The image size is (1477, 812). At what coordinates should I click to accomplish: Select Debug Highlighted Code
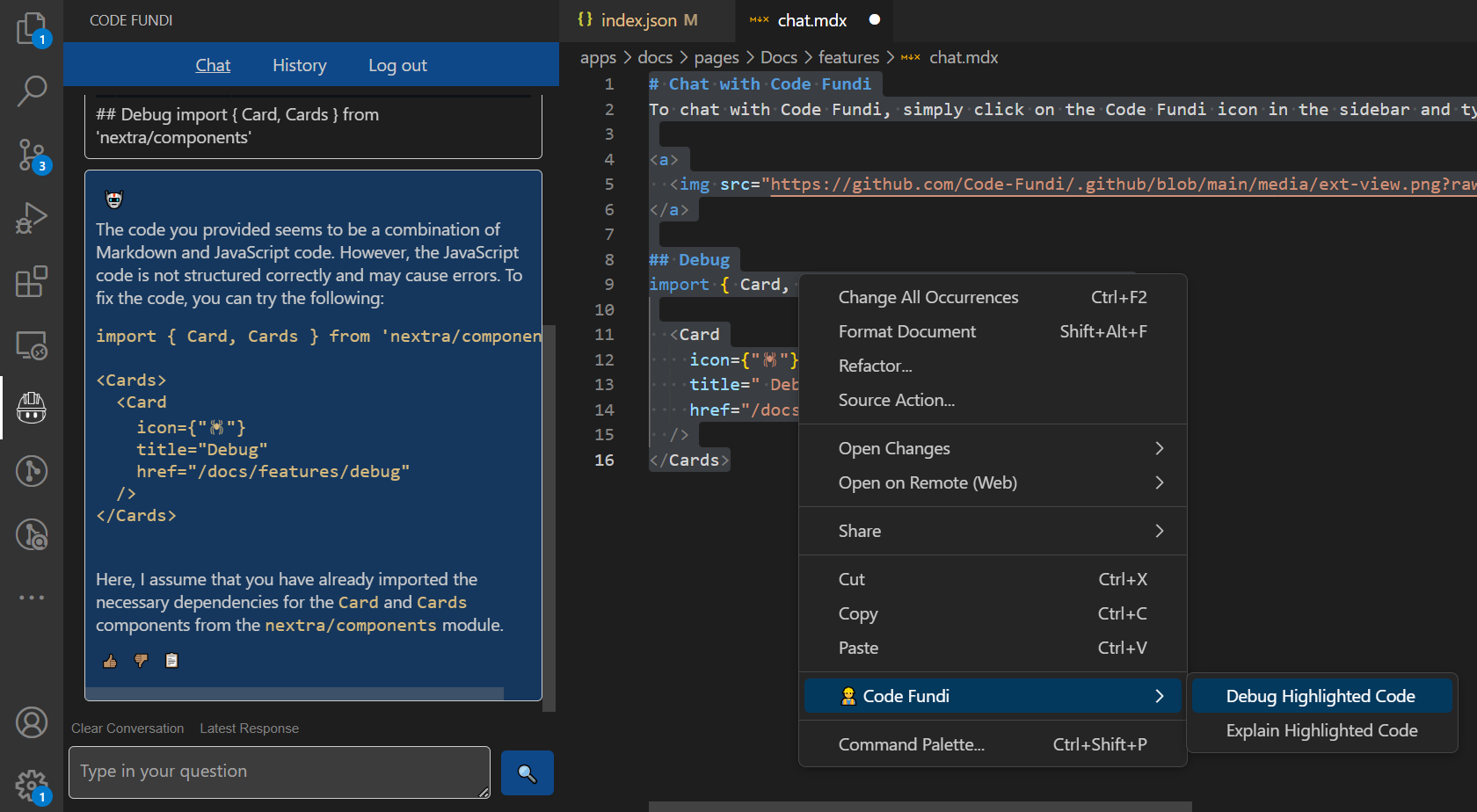click(1321, 696)
